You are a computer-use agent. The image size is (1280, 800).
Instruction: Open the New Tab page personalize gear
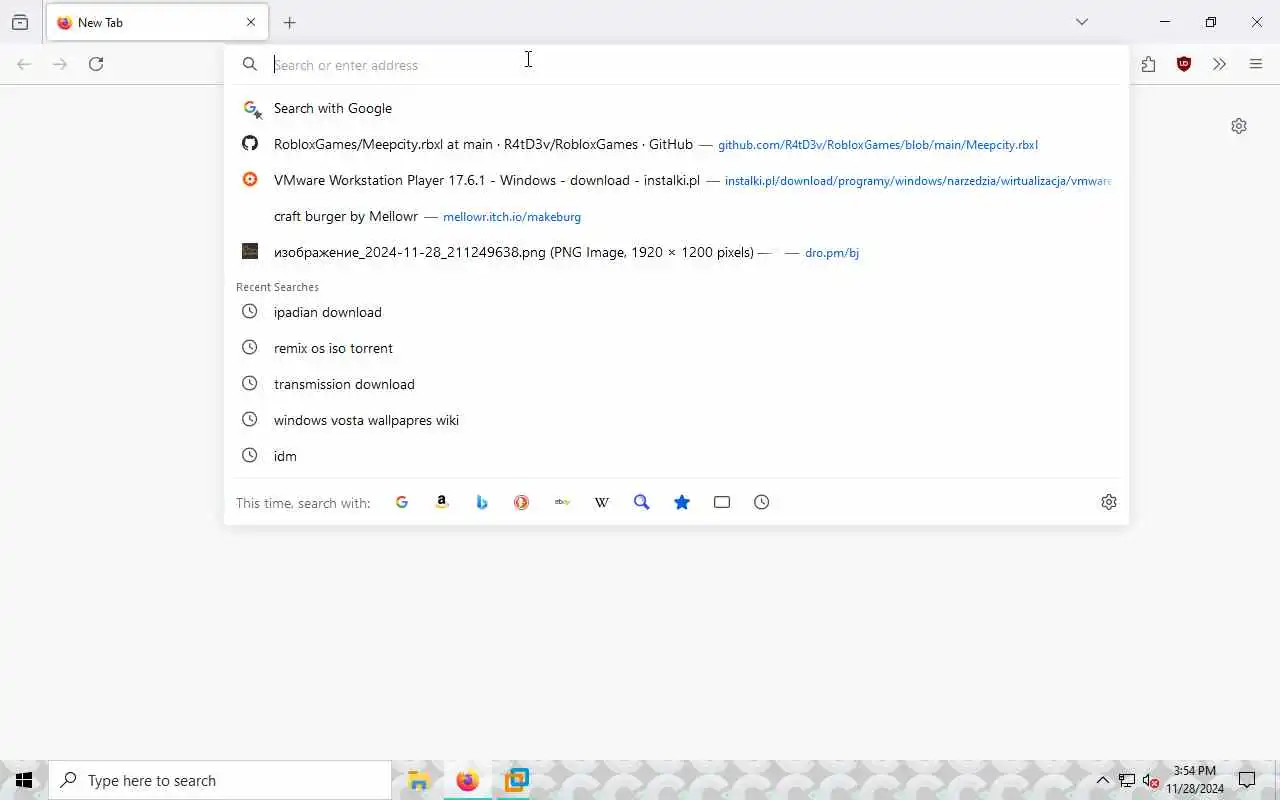tap(1239, 126)
